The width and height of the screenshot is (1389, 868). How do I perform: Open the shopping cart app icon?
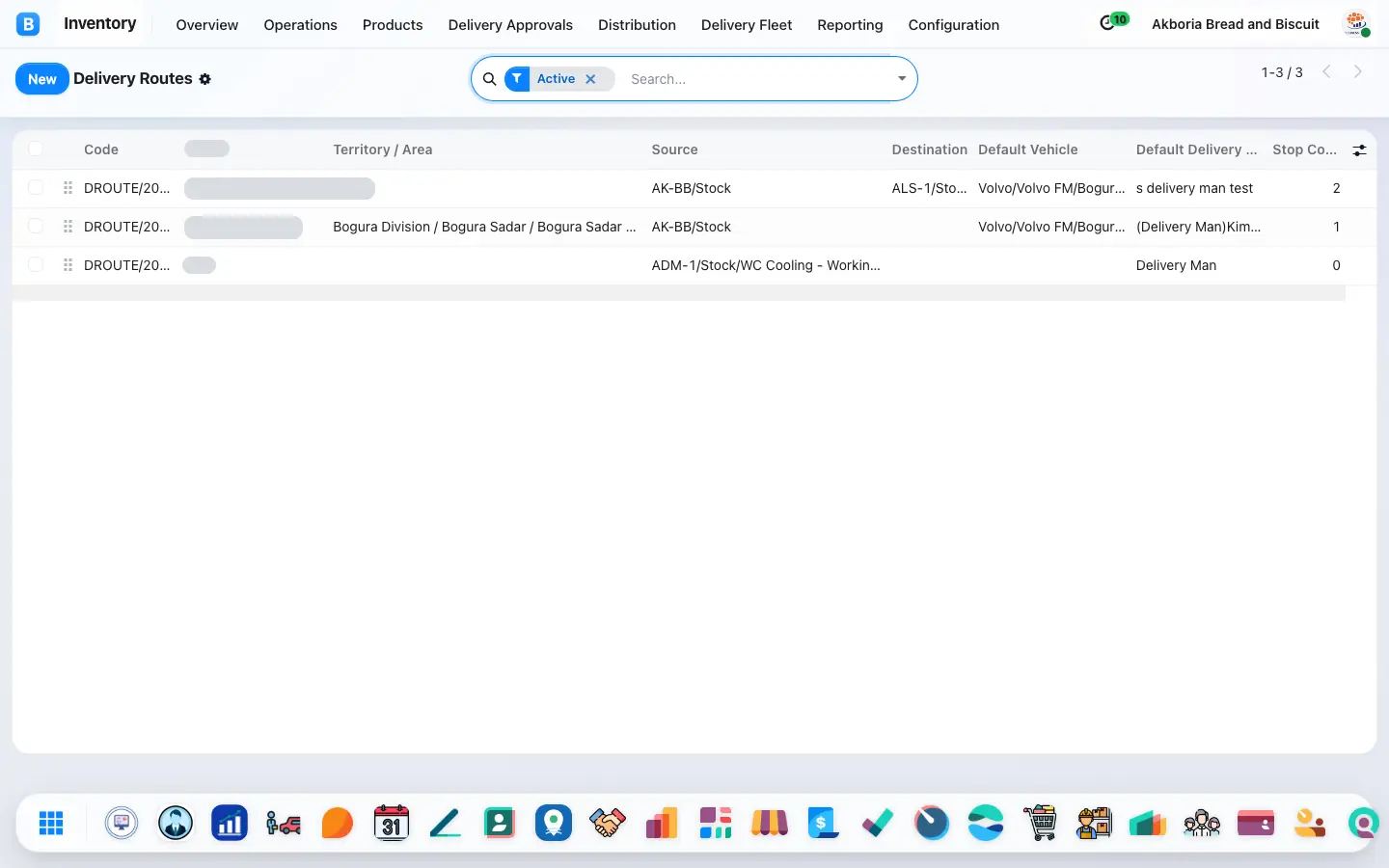[1040, 823]
